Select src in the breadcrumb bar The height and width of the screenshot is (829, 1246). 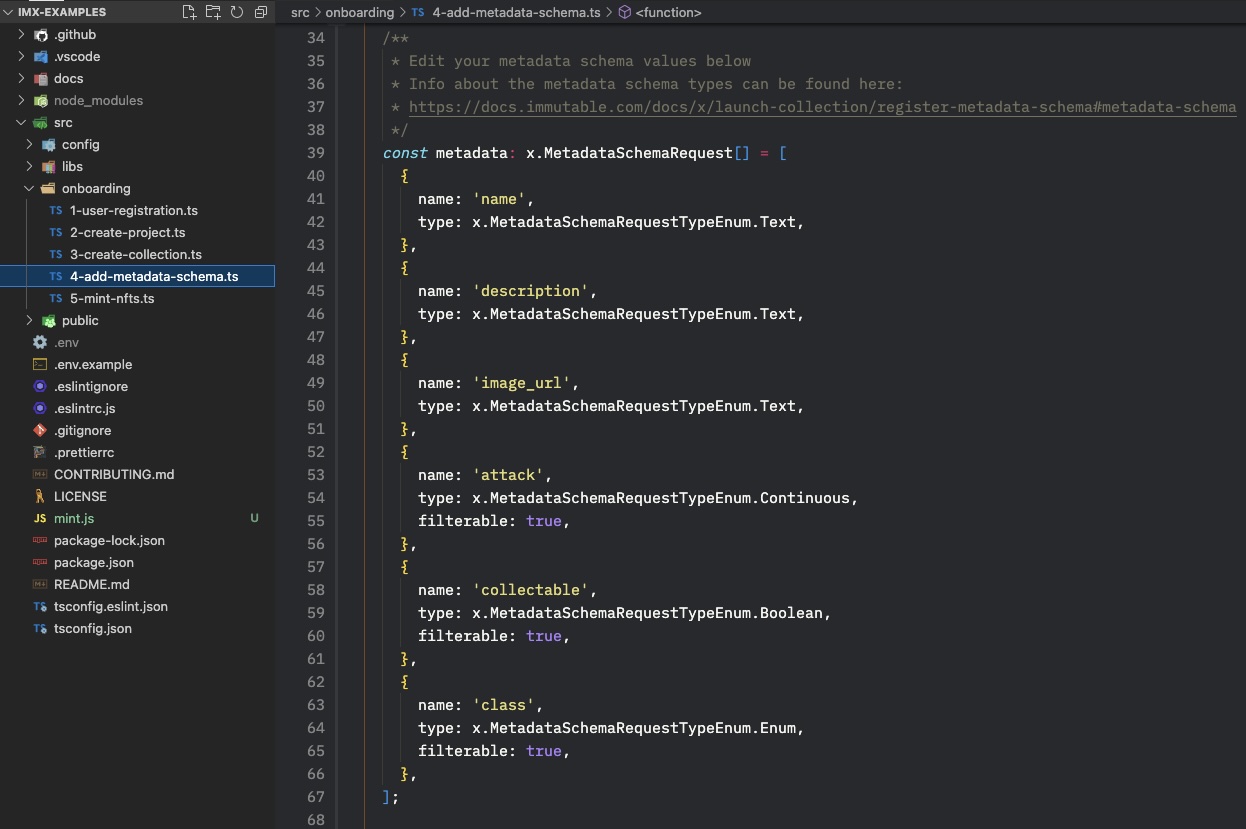click(x=299, y=12)
